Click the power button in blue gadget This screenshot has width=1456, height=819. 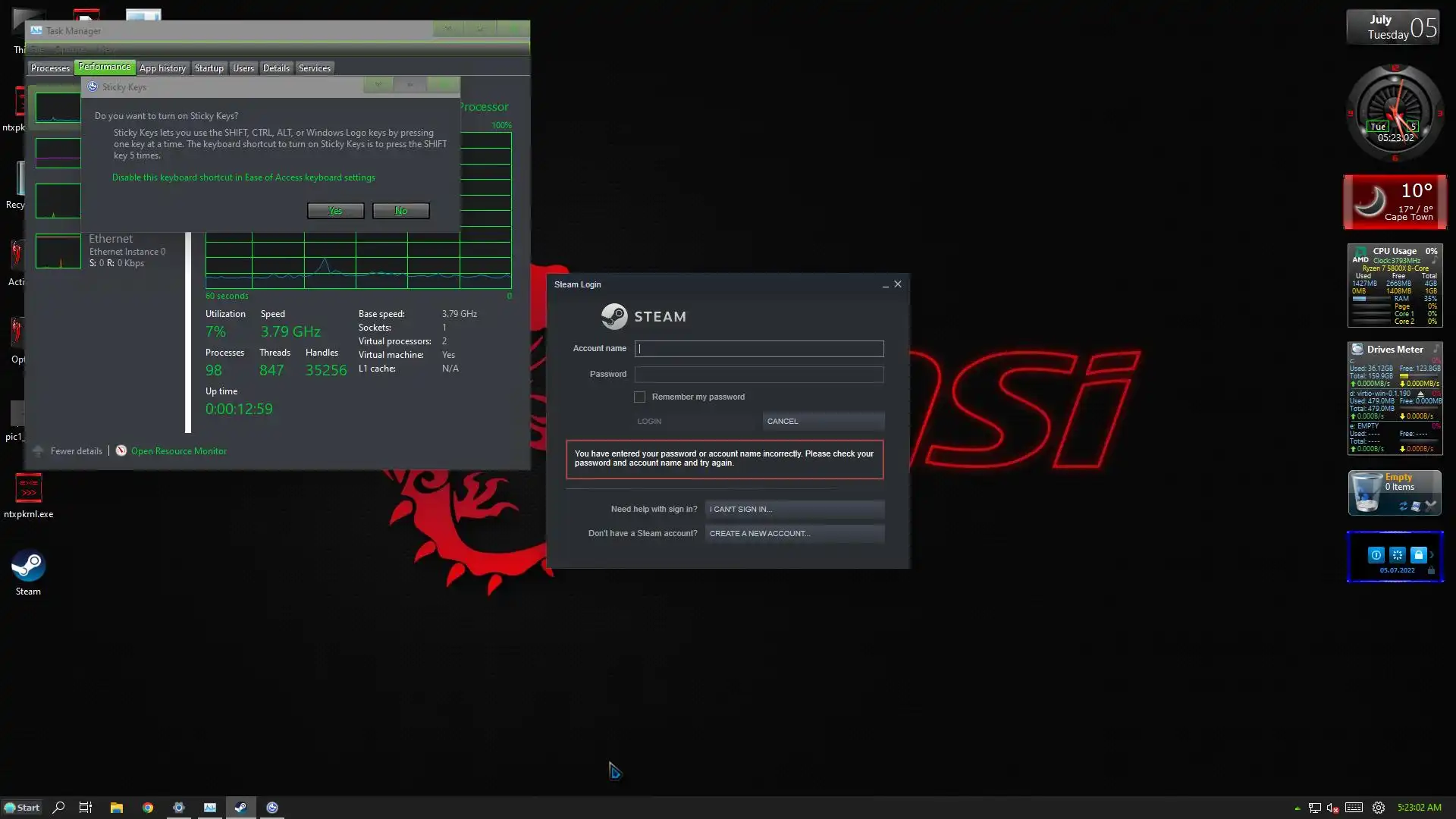click(1376, 554)
